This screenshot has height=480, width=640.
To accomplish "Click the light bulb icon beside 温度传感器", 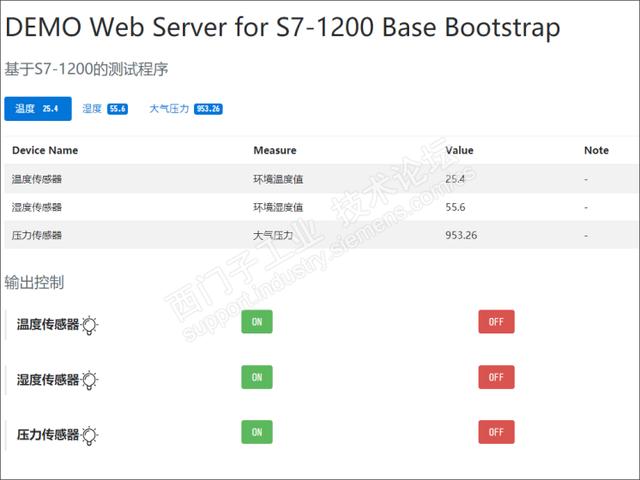I will [90, 325].
